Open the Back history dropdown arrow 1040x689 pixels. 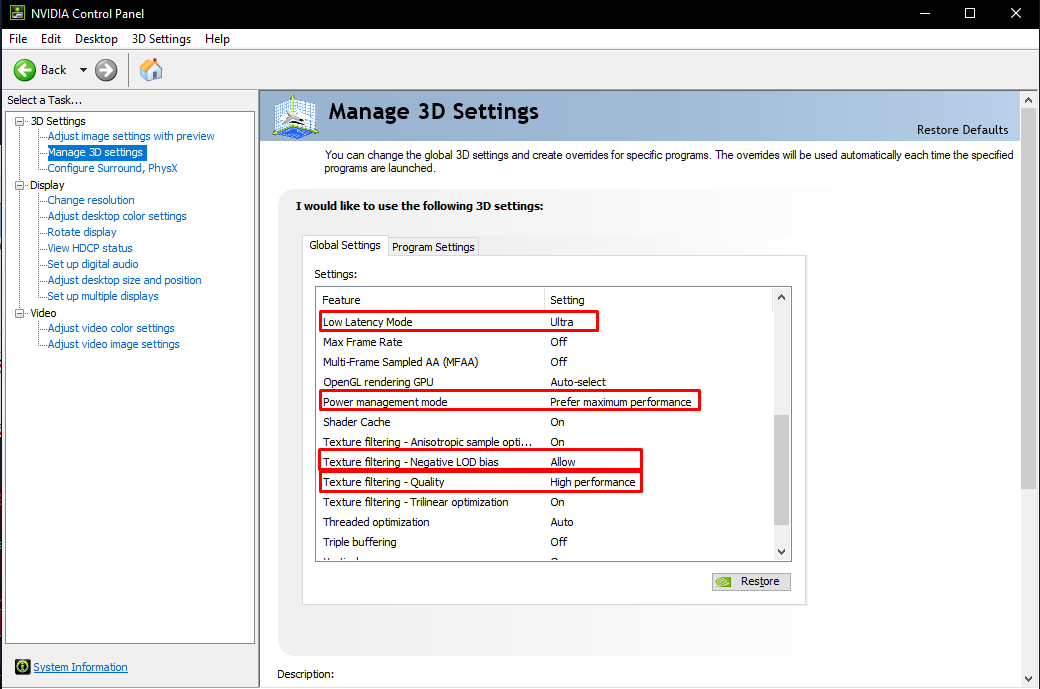(x=83, y=70)
